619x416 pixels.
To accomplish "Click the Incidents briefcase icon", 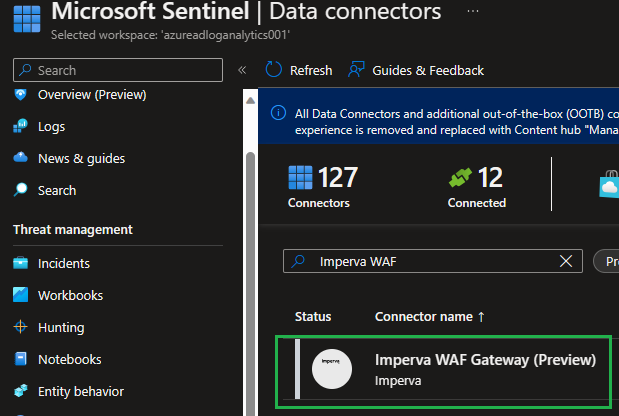I will pyautogui.click(x=20, y=263).
